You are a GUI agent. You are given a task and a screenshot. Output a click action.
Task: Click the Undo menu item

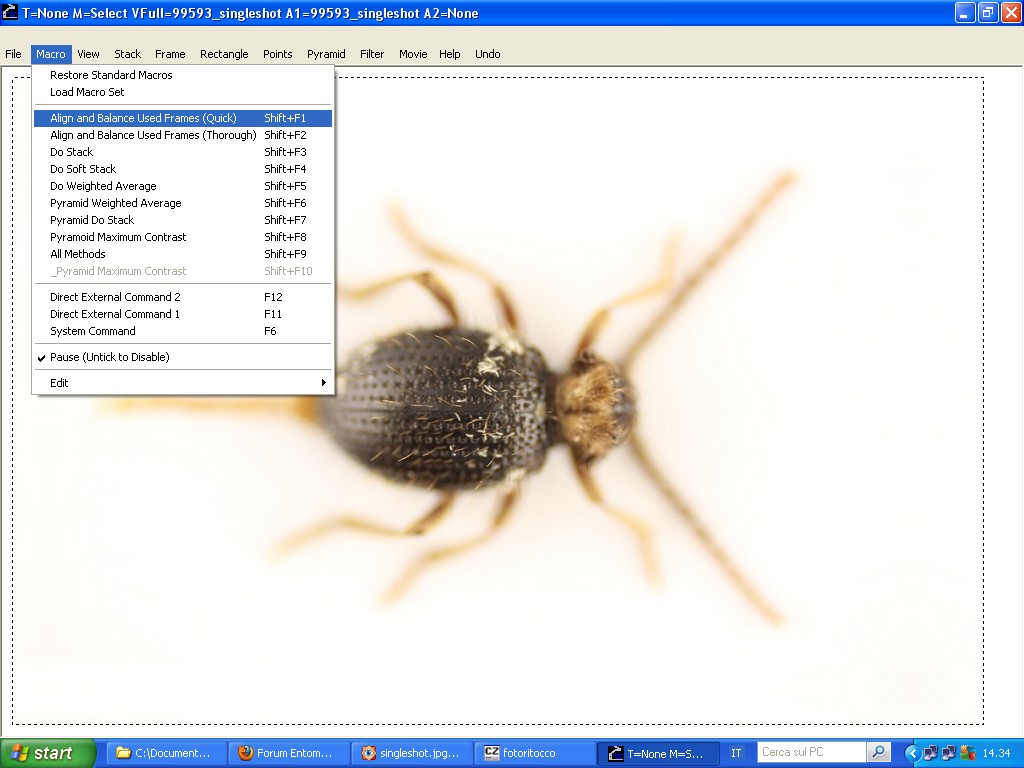487,54
